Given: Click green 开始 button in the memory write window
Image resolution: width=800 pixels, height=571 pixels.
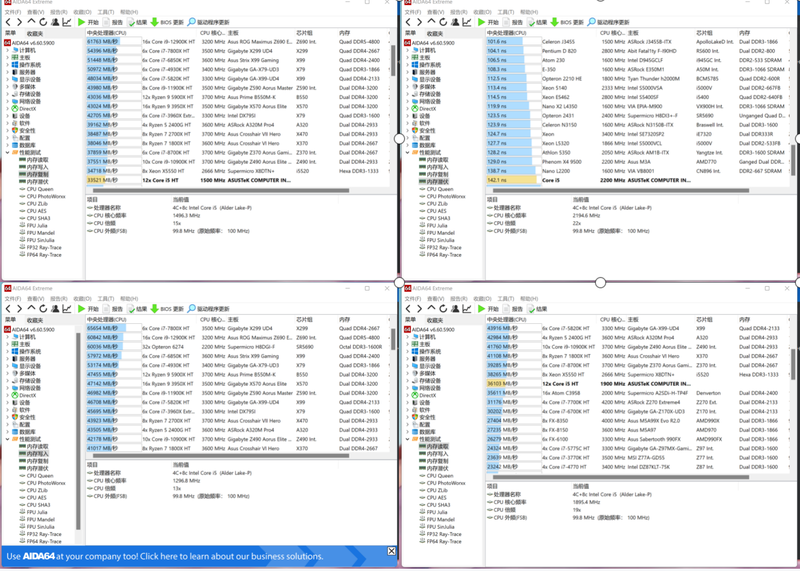Looking at the screenshot, I should click(x=88, y=308).
